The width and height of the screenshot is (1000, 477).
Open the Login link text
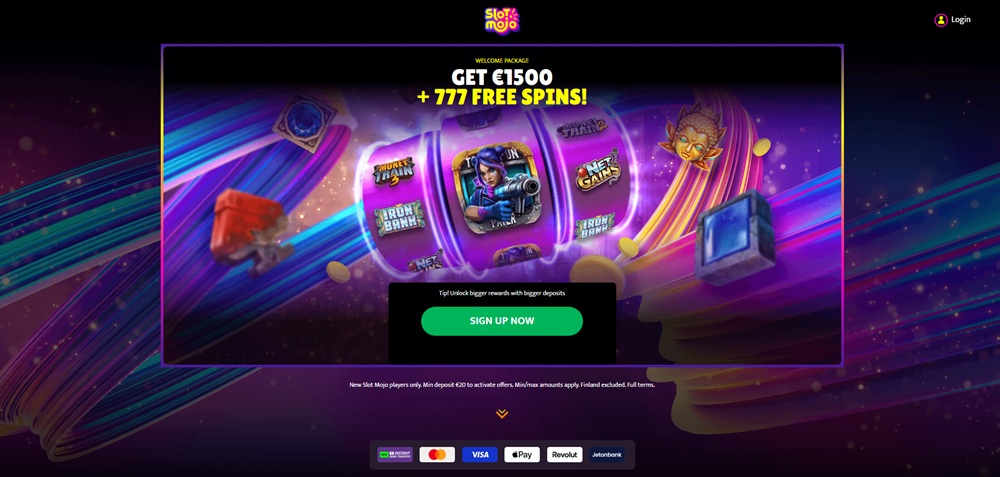coord(960,20)
